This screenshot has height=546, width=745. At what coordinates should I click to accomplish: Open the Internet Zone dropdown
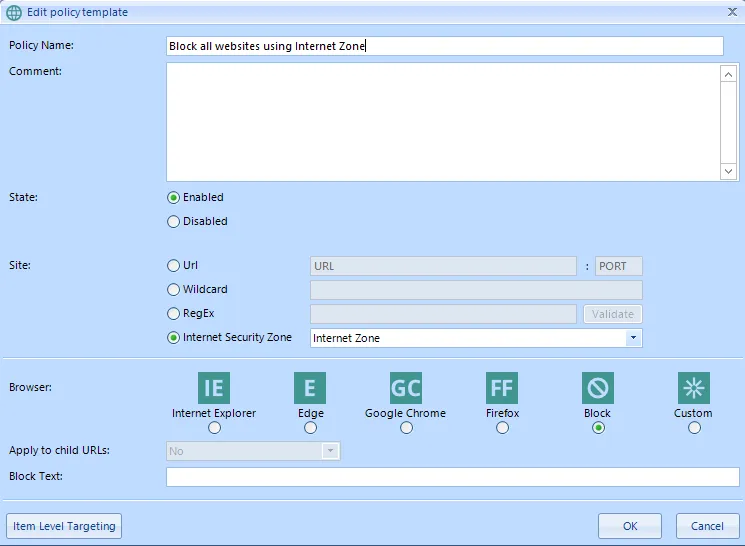tap(633, 339)
